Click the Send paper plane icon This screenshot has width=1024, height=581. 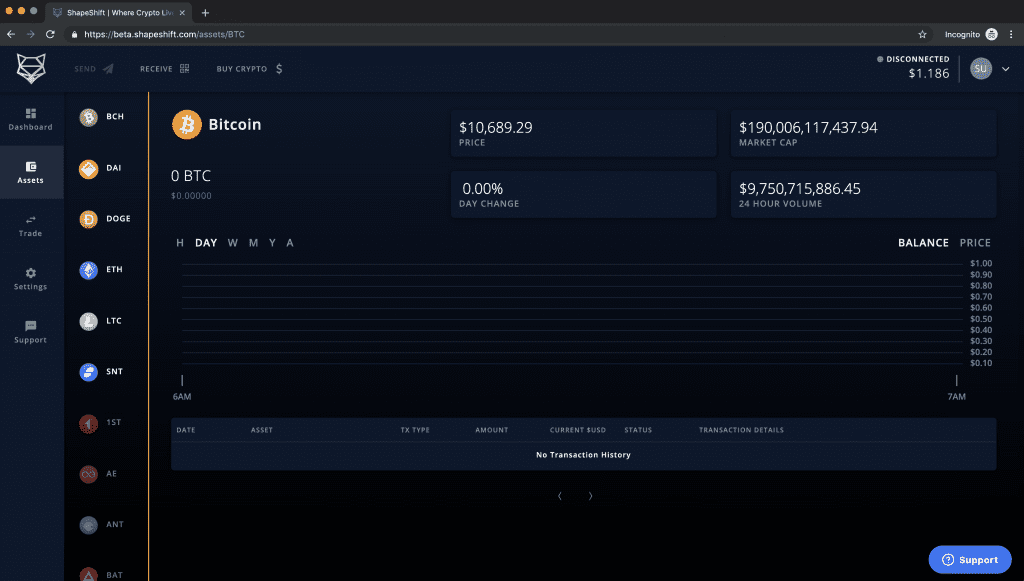pos(108,69)
